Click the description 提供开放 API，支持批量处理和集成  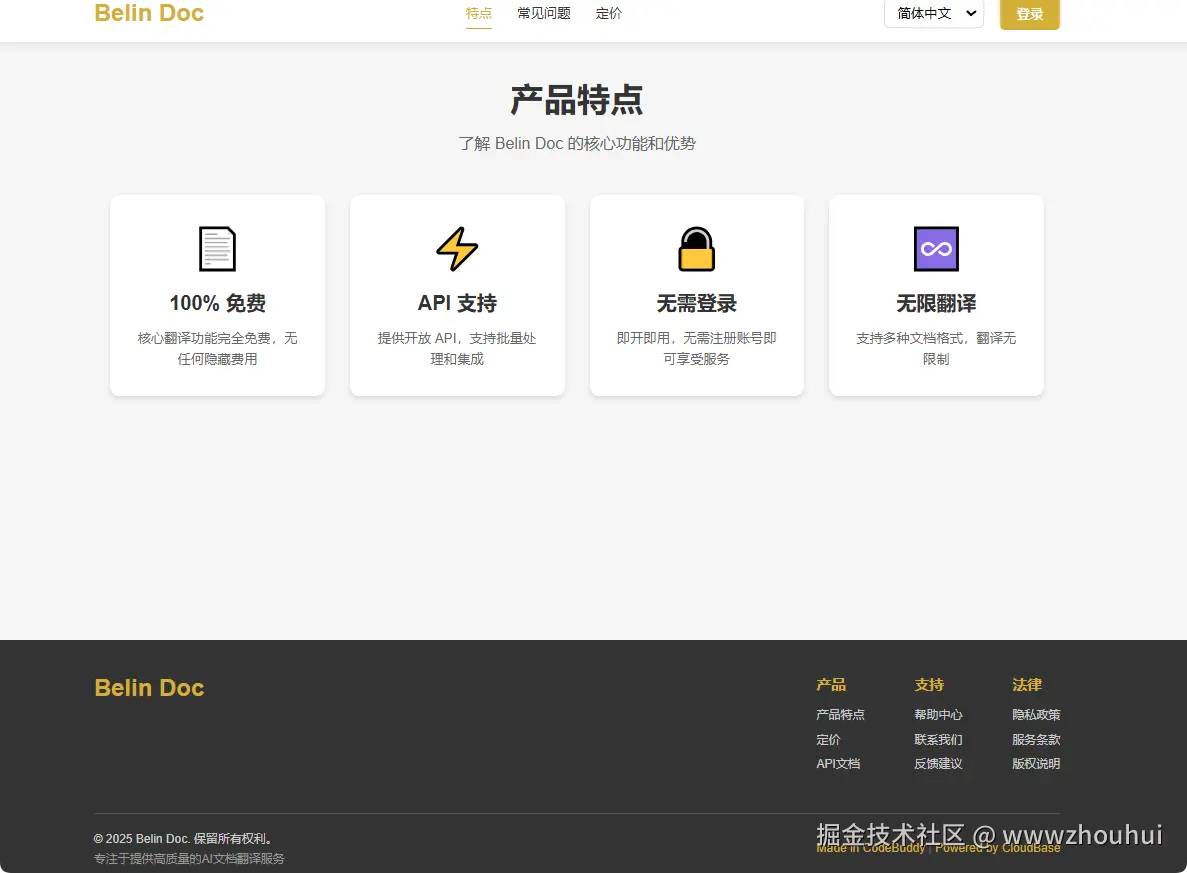(x=457, y=348)
